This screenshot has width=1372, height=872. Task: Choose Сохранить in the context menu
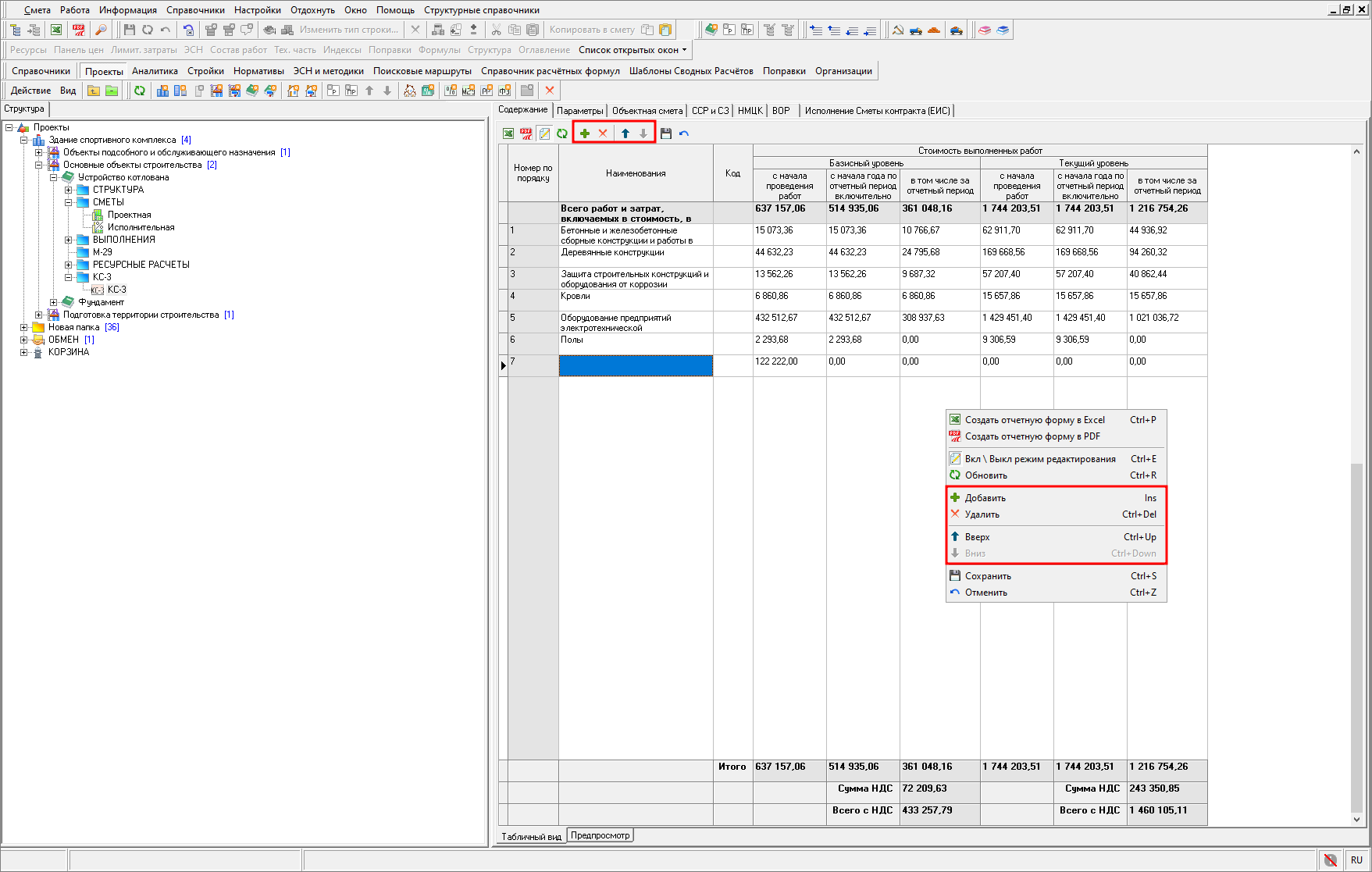point(988,576)
